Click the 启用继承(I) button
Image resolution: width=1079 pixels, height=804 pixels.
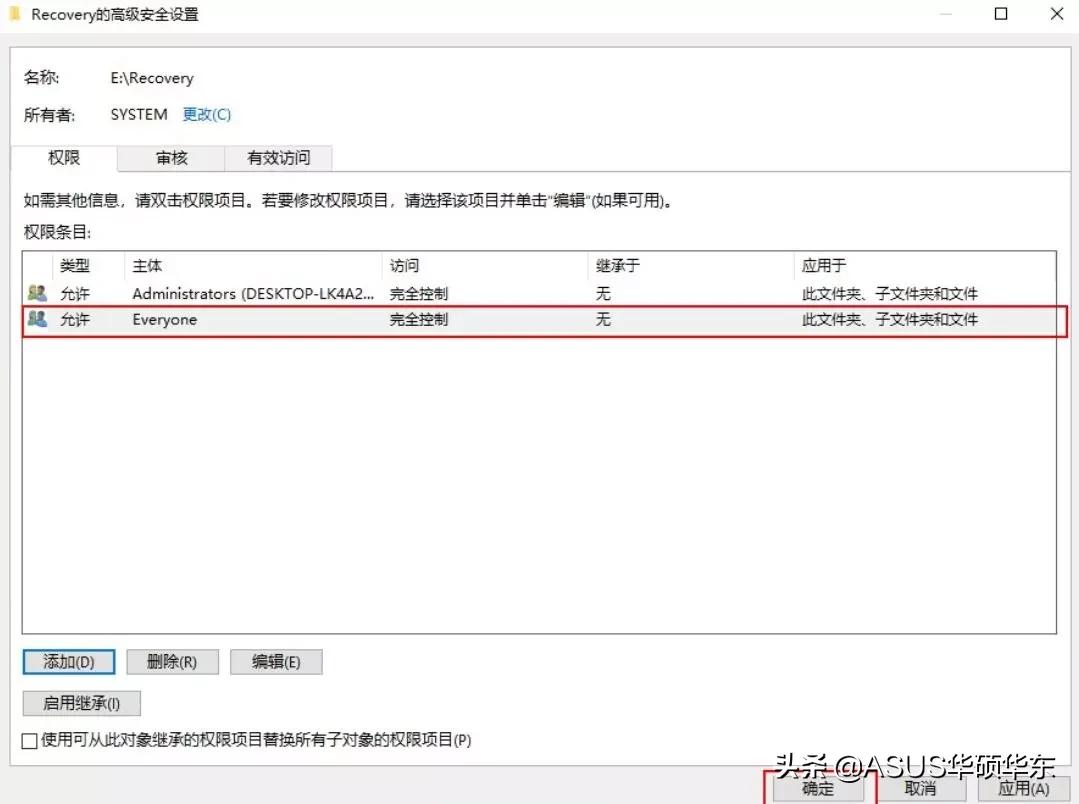click(x=81, y=702)
